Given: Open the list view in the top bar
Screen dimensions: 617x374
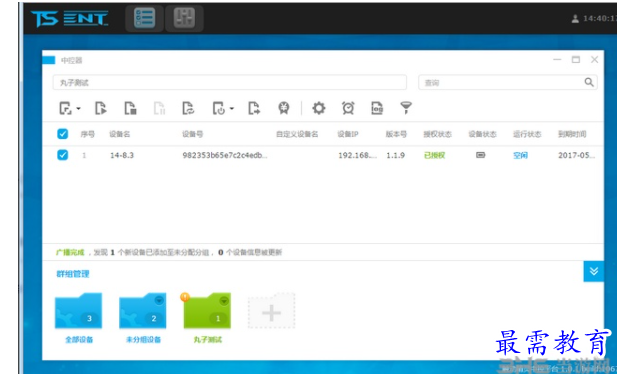Looking at the screenshot, I should pos(144,18).
